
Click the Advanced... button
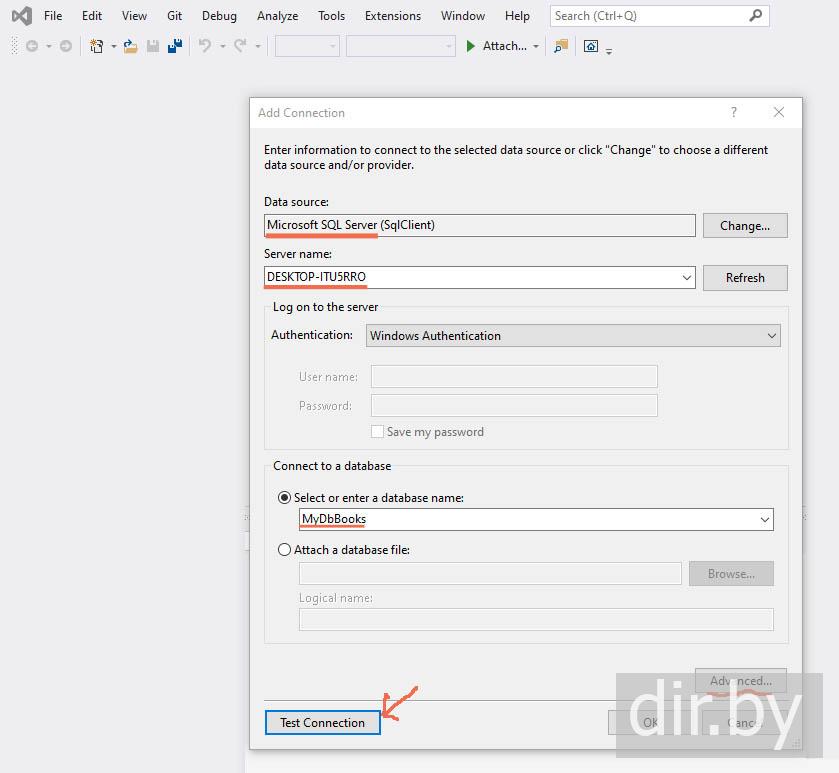pyautogui.click(x=741, y=680)
